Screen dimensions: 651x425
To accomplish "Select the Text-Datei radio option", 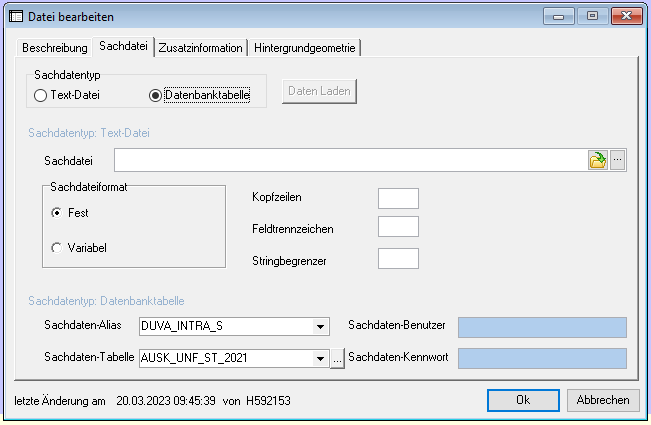I will point(40,96).
